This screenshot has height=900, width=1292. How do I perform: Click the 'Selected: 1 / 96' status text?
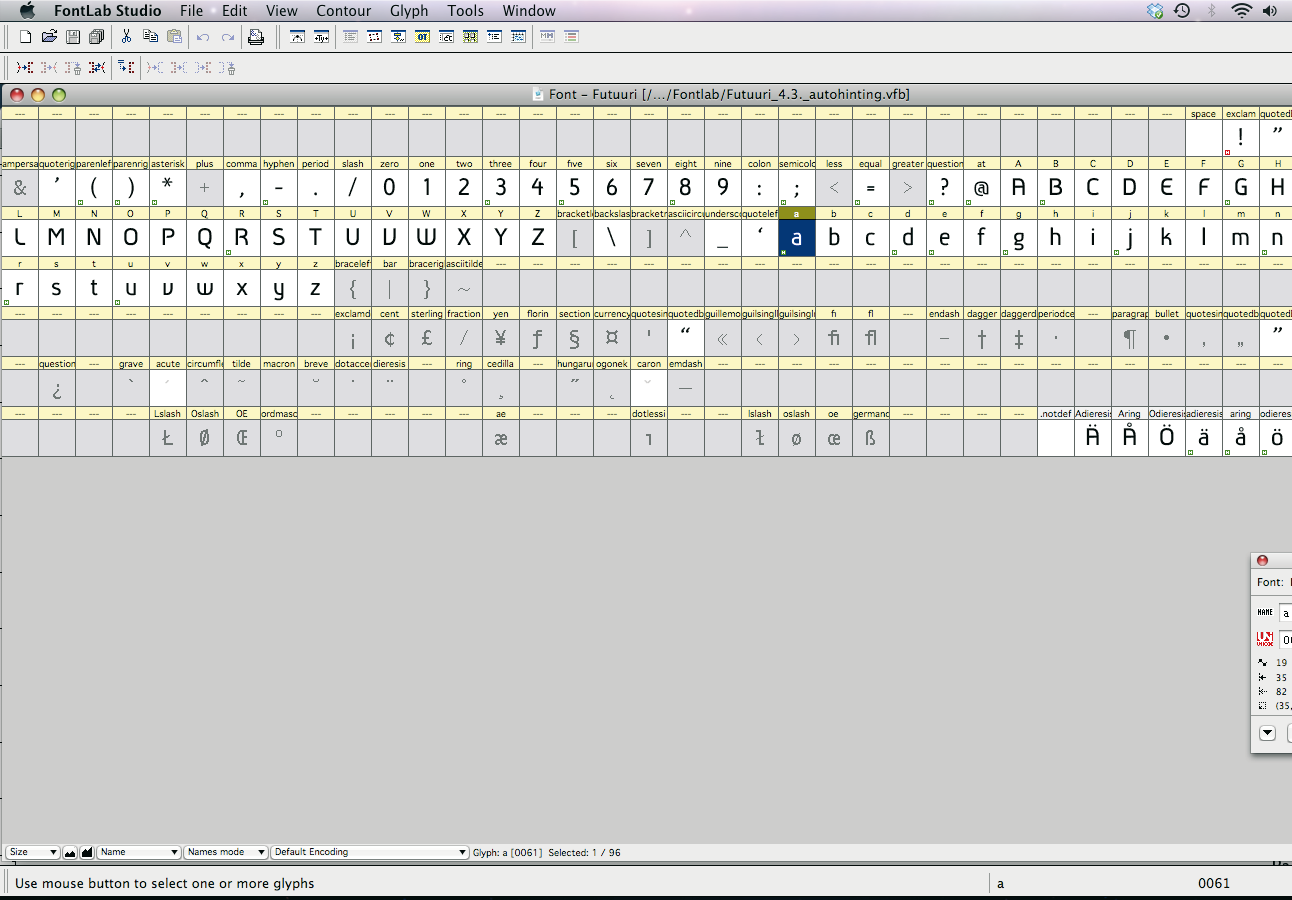(x=584, y=853)
